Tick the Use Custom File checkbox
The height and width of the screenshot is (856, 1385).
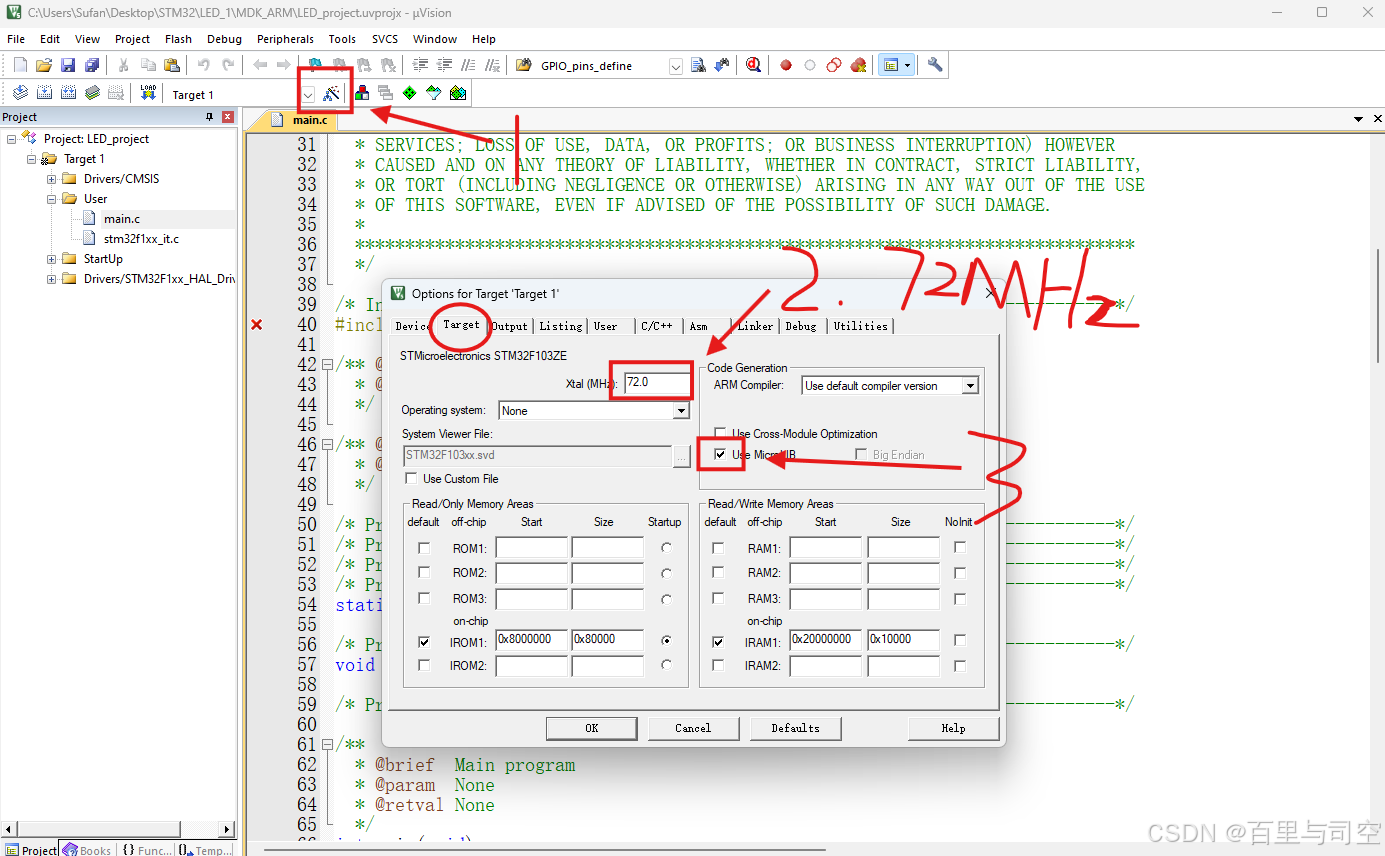click(411, 479)
